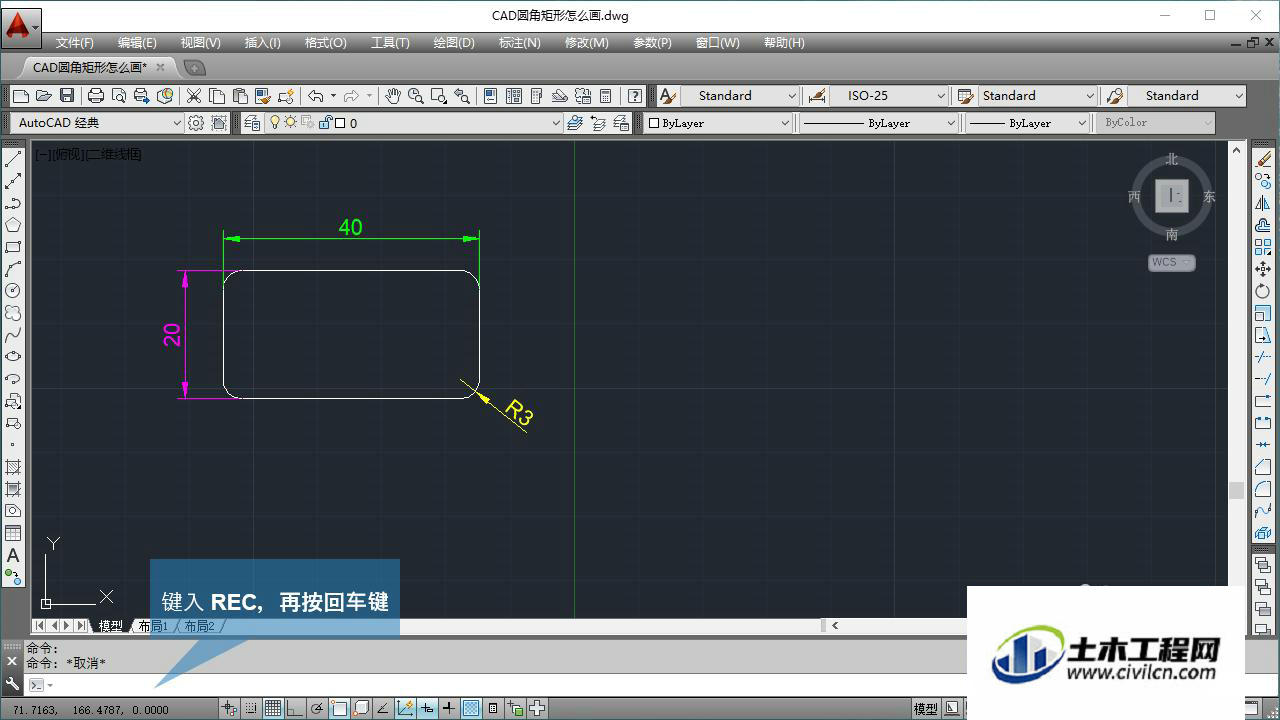The height and width of the screenshot is (720, 1280).
Task: Open the ByLayer color dropdown
Action: pyautogui.click(x=718, y=123)
